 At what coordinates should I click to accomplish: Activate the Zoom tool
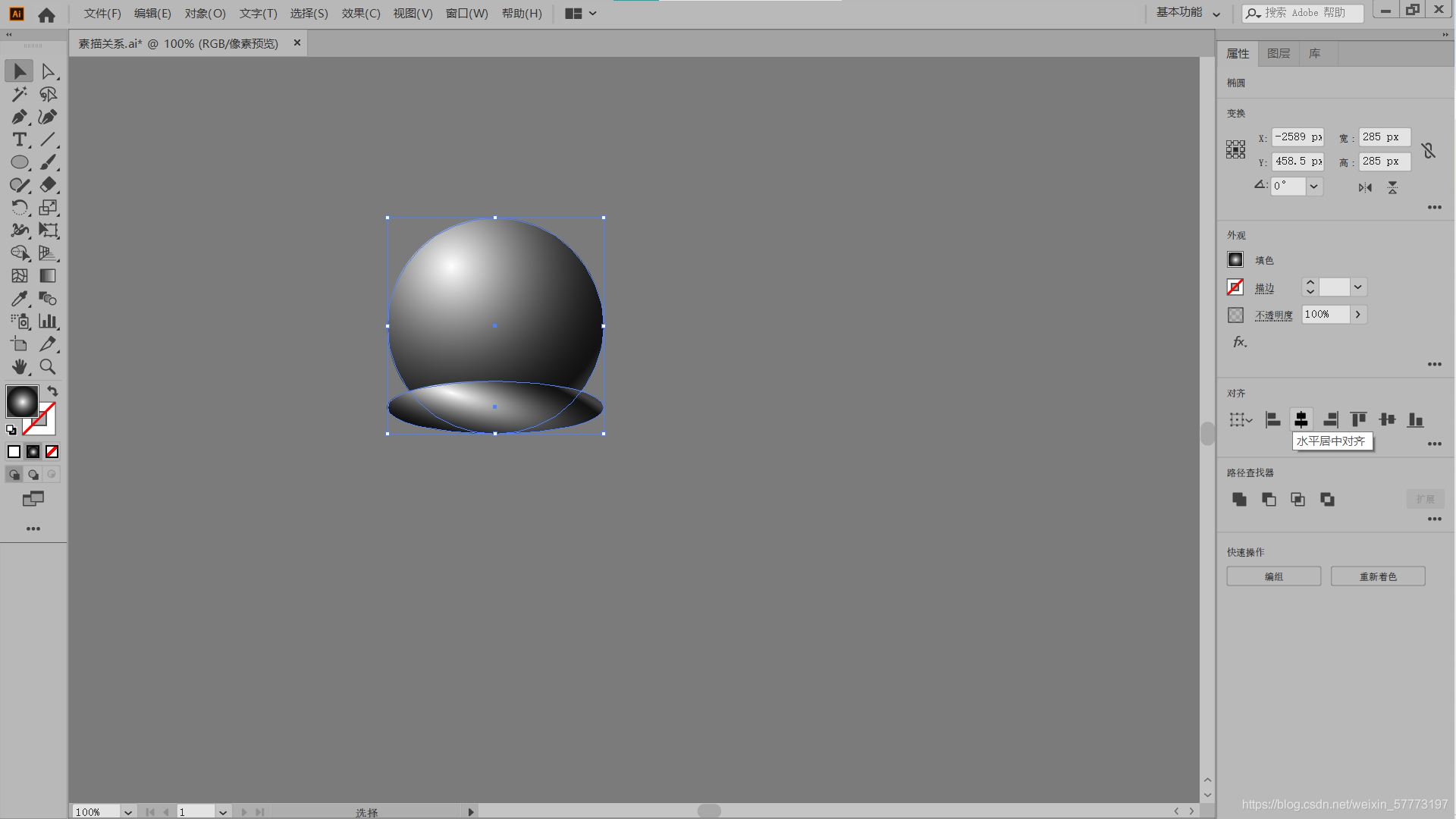[x=47, y=367]
